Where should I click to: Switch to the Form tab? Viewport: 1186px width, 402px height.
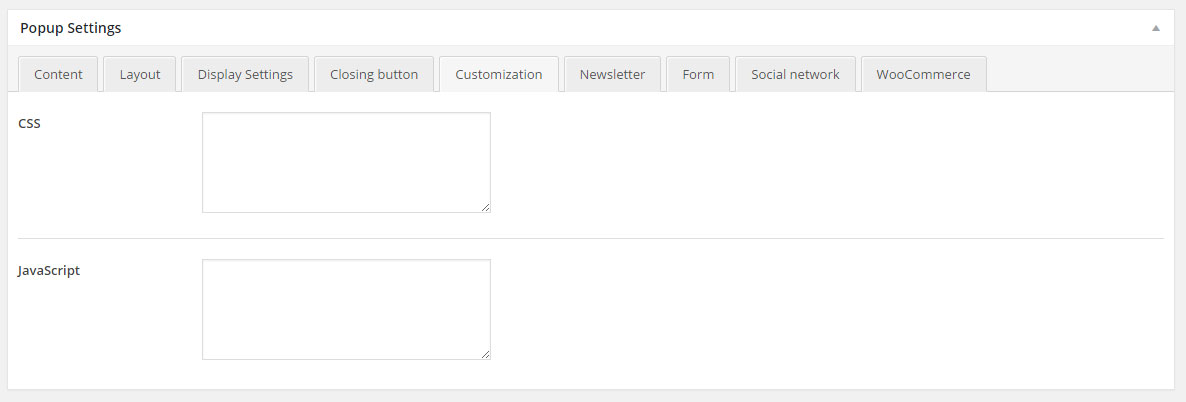697,74
